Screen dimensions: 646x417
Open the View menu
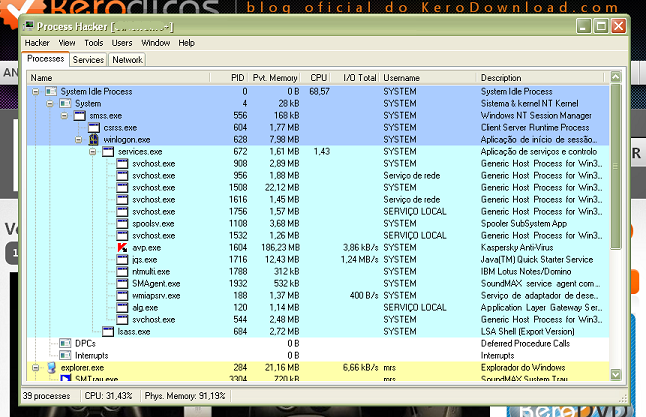pyautogui.click(x=67, y=43)
